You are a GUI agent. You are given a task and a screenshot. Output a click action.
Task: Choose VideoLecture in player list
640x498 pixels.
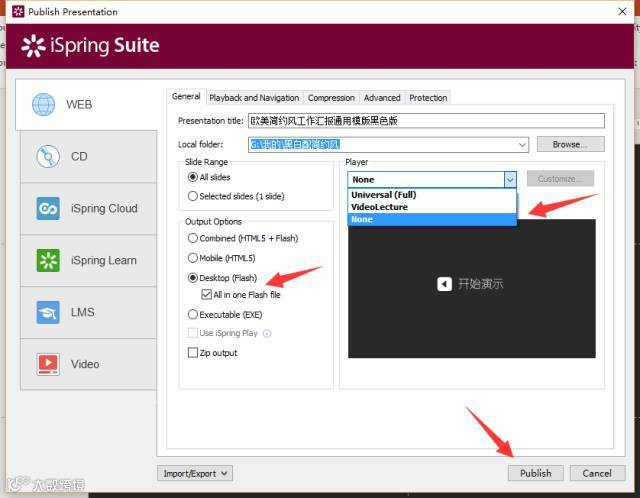point(432,207)
